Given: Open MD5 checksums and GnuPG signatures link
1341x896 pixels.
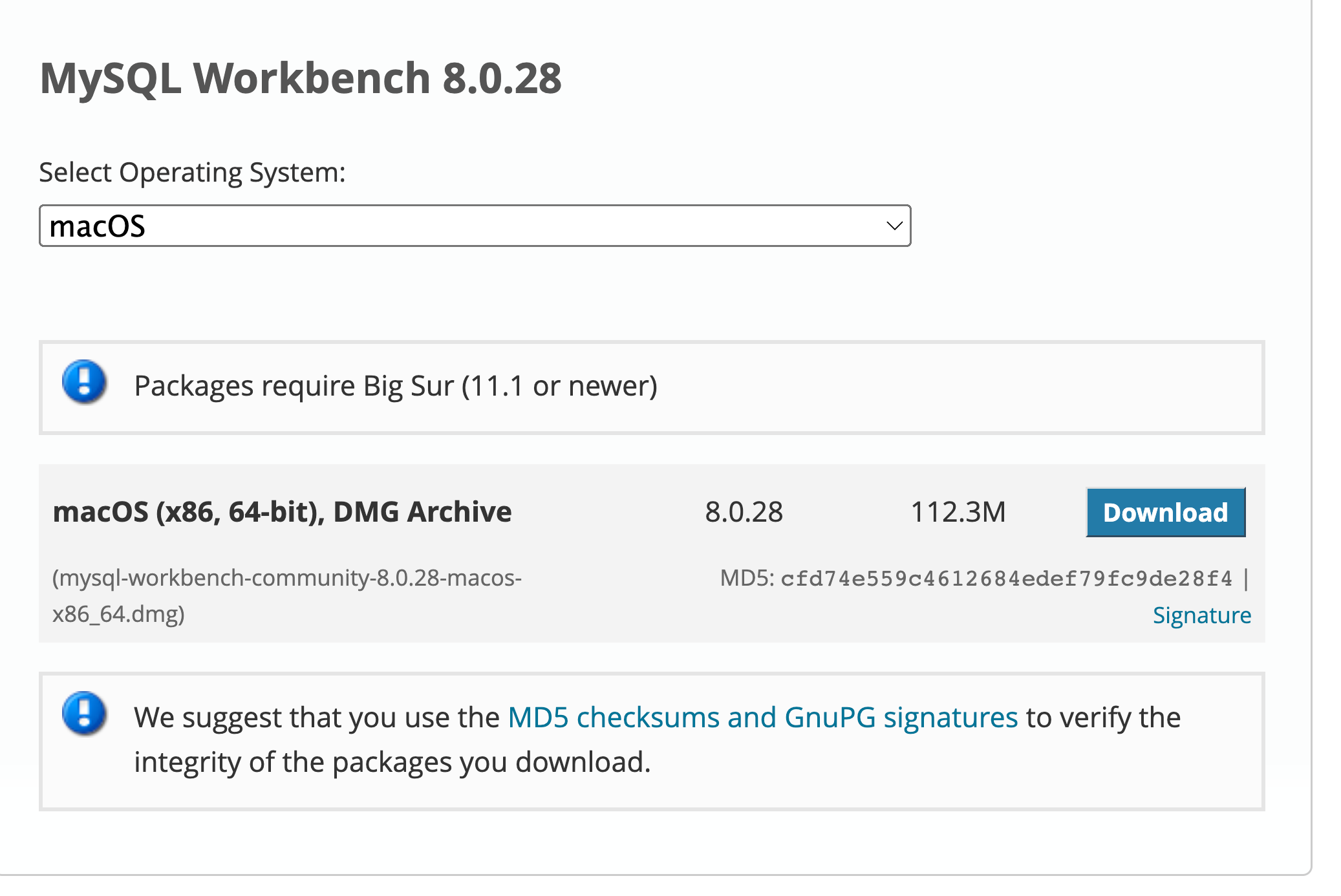Looking at the screenshot, I should coord(762,718).
